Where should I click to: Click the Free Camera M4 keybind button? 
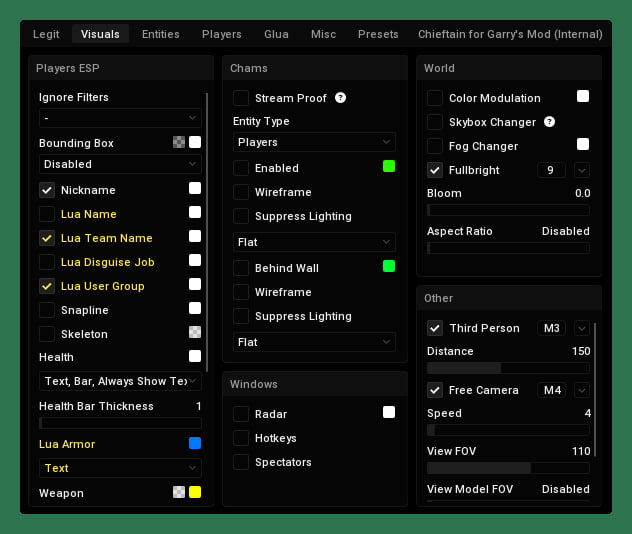coord(551,390)
